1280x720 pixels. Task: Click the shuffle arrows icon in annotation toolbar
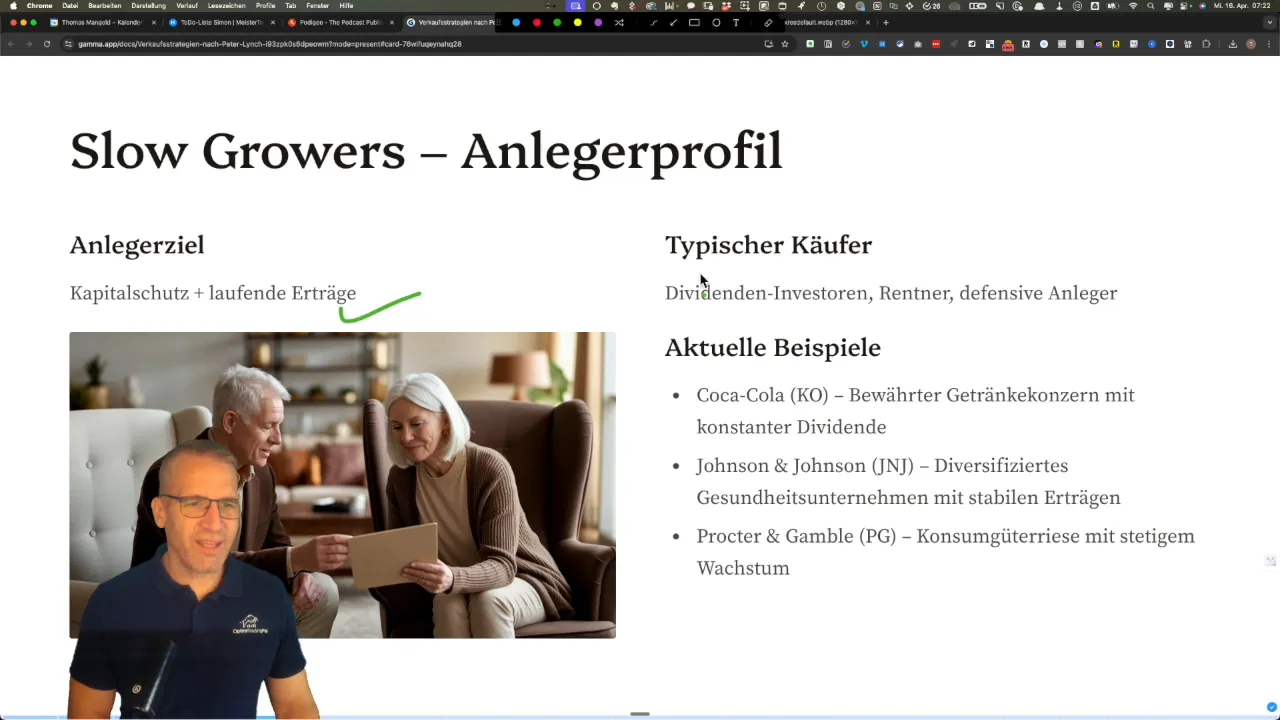coord(619,22)
